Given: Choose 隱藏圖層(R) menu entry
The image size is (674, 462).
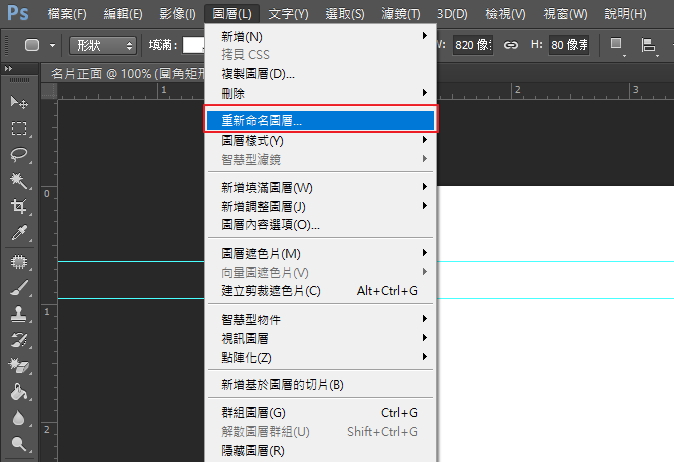Looking at the screenshot, I should (x=321, y=451).
